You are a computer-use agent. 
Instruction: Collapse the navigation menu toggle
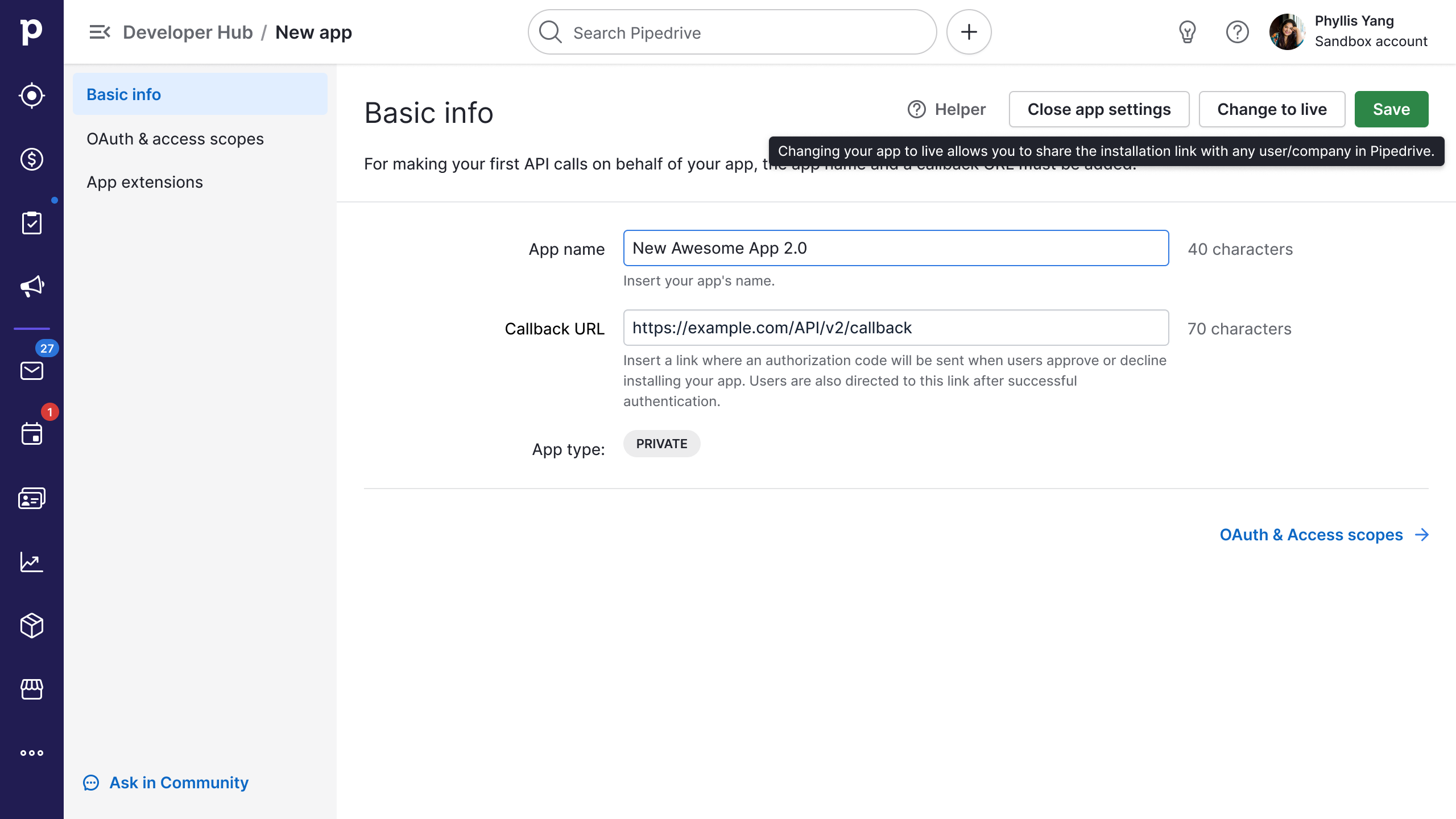(x=100, y=32)
